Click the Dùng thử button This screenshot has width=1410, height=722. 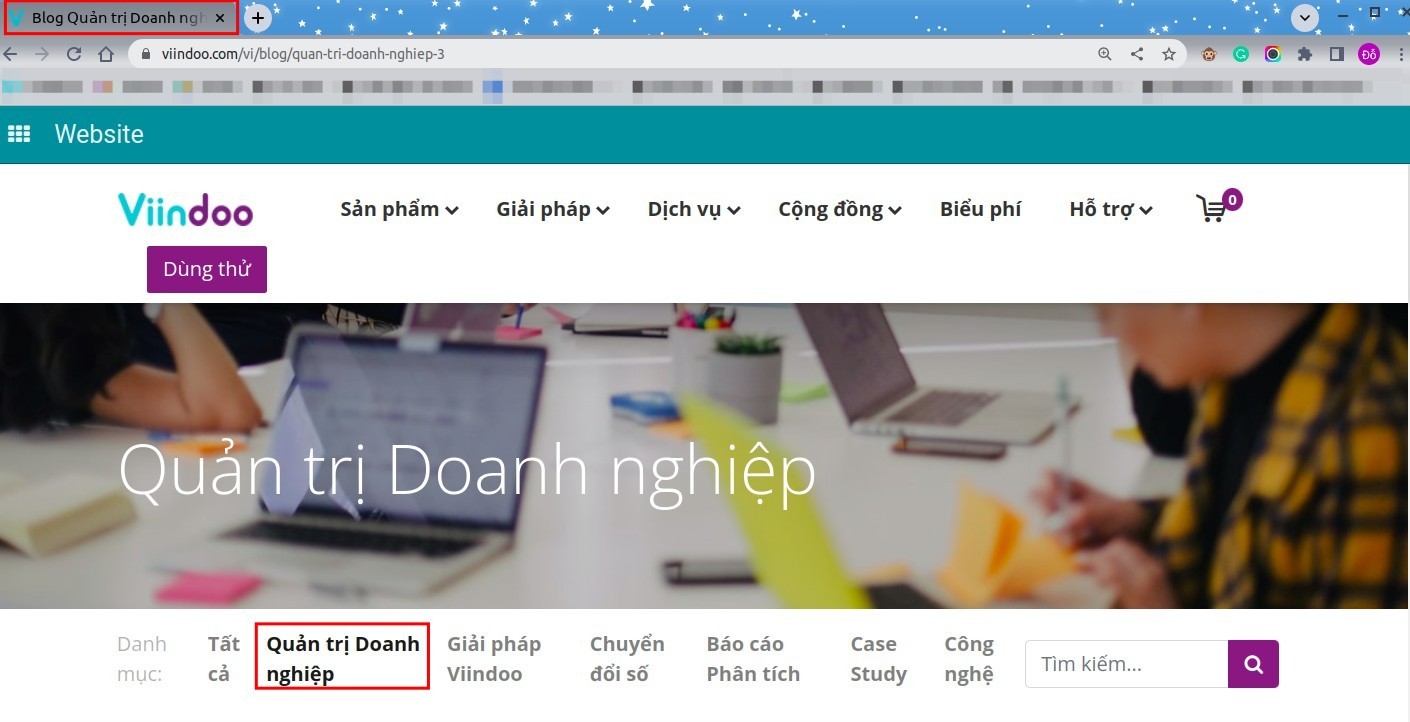(206, 268)
